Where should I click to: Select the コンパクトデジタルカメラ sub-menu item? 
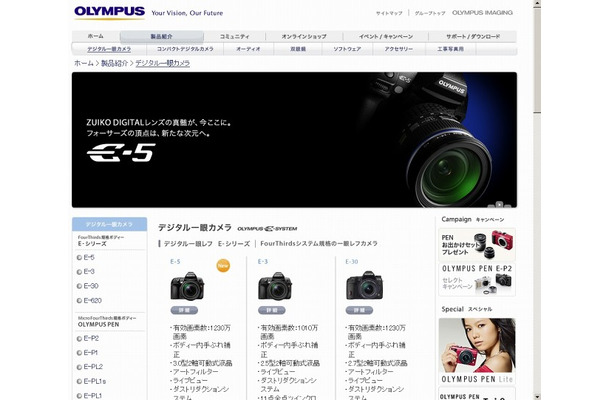[184, 48]
